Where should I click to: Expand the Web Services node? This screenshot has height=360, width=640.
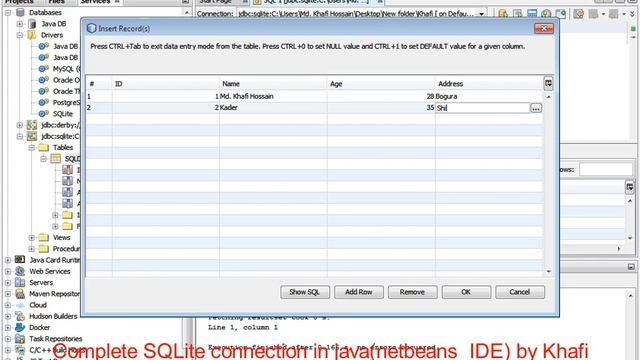click(x=8, y=271)
